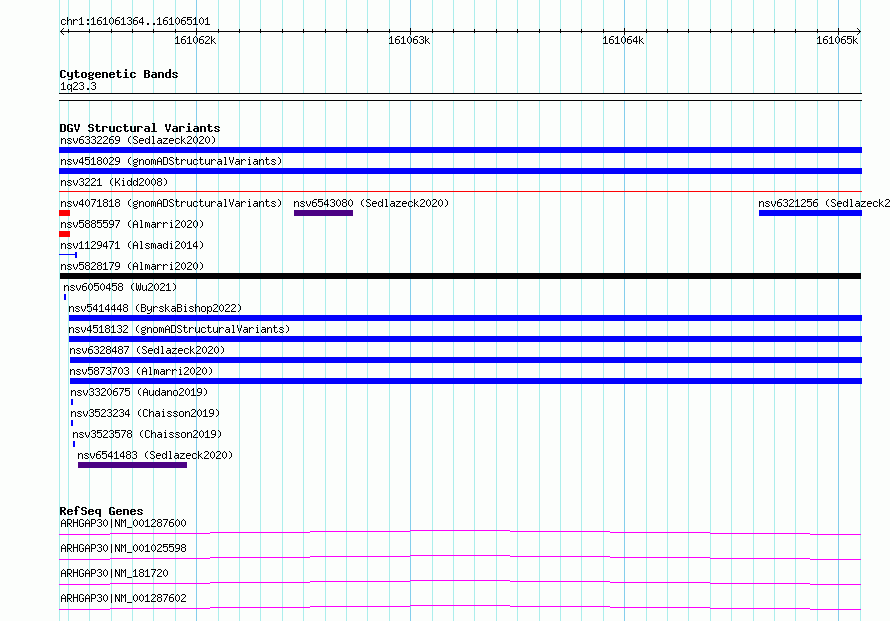This screenshot has height=621, width=890.
Task: Click the cytogenetic band 1q23.3 bar
Action: point(460,97)
